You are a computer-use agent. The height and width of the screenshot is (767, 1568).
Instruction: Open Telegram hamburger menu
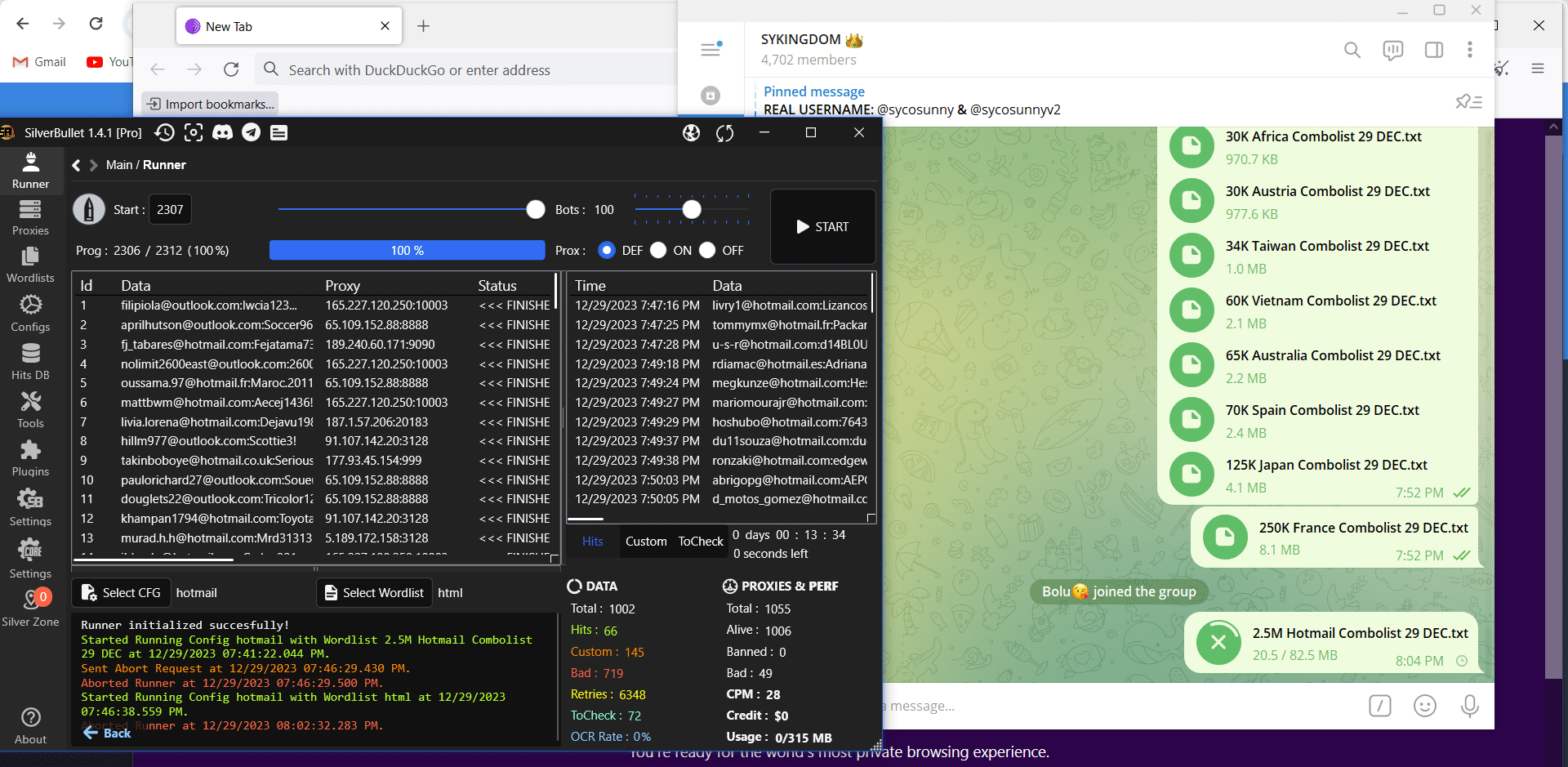click(x=710, y=50)
